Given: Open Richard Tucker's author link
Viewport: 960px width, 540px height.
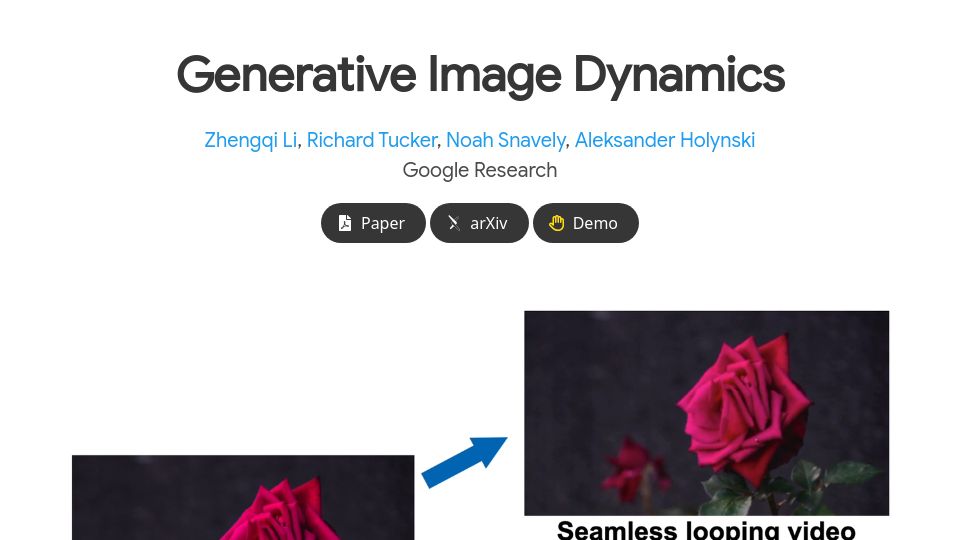Looking at the screenshot, I should (372, 140).
